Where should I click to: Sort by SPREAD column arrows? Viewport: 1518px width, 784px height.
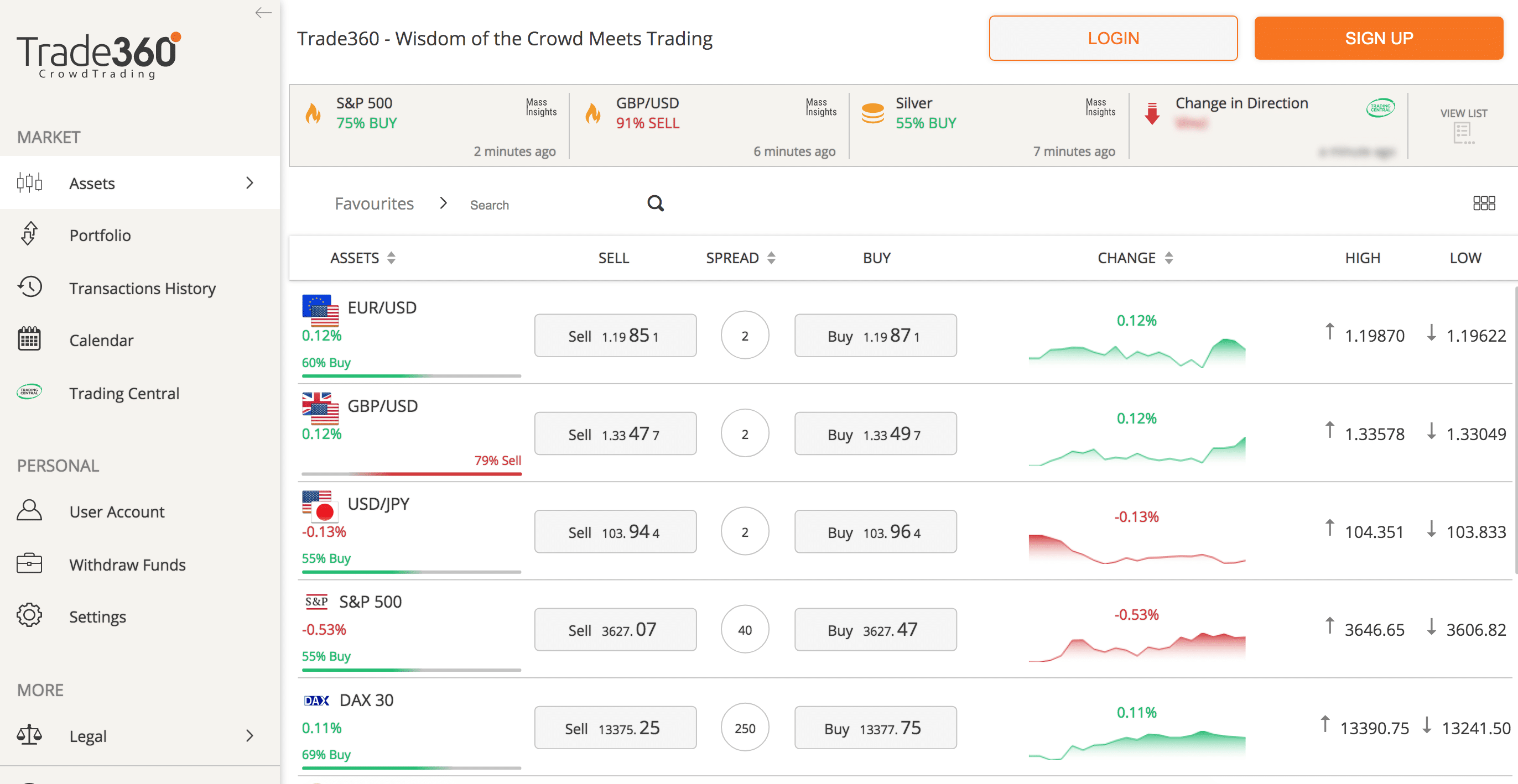(x=771, y=258)
